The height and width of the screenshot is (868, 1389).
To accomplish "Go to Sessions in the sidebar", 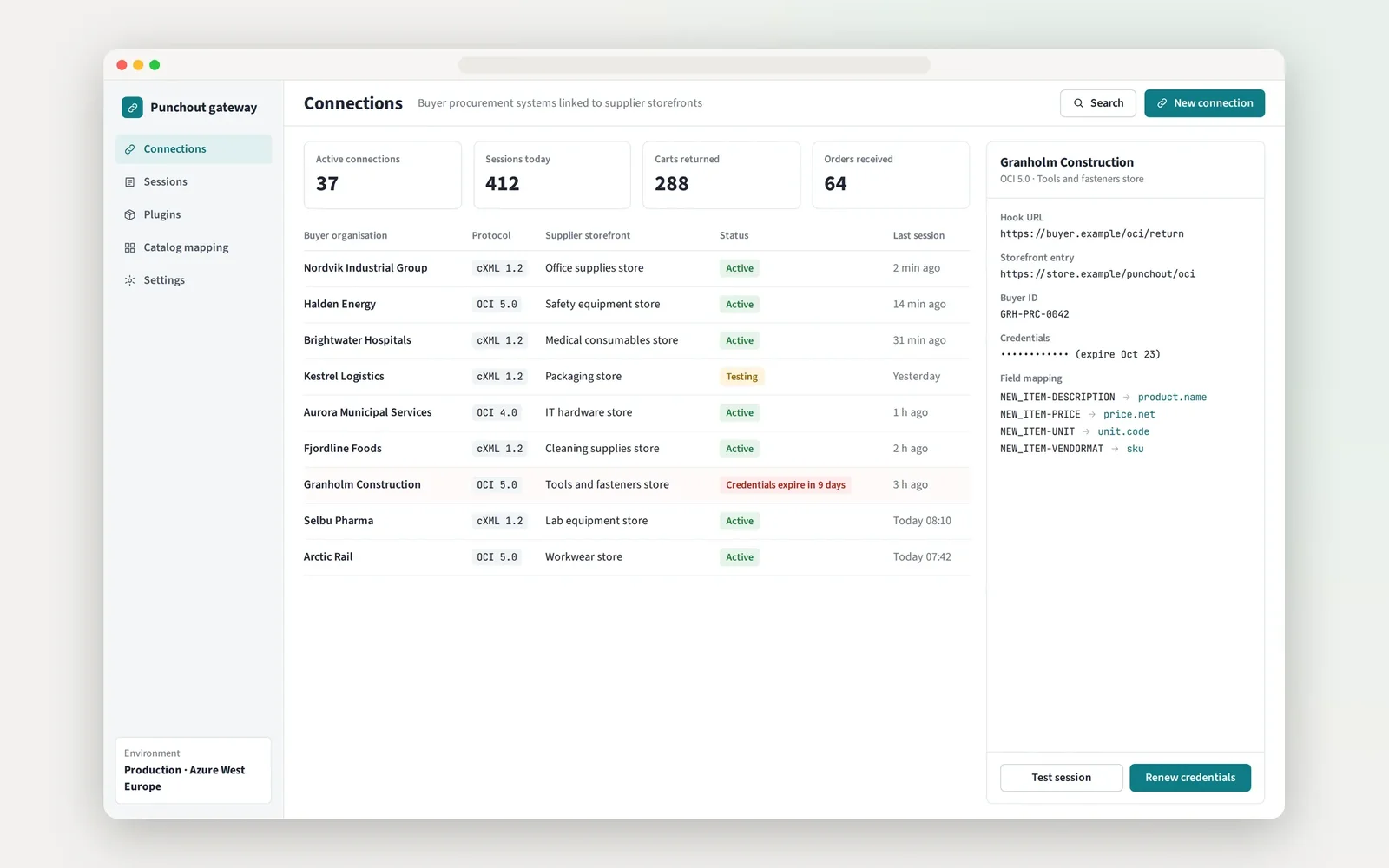I will [194, 182].
